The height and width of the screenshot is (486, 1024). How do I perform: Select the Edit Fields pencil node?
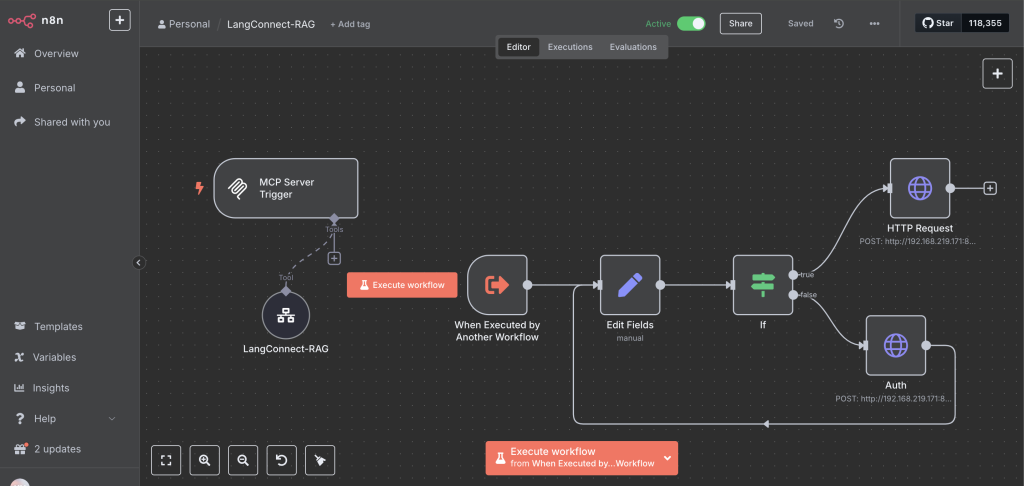(630, 285)
